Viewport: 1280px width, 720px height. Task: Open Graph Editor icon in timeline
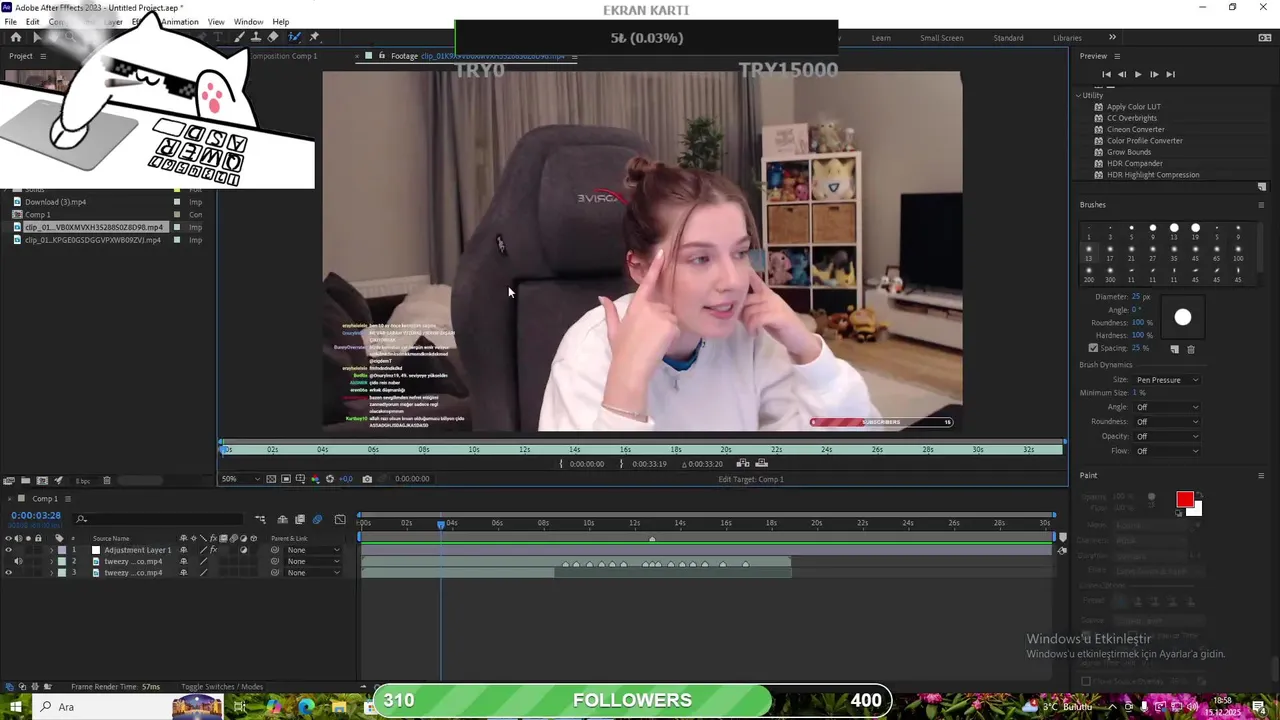click(x=340, y=519)
